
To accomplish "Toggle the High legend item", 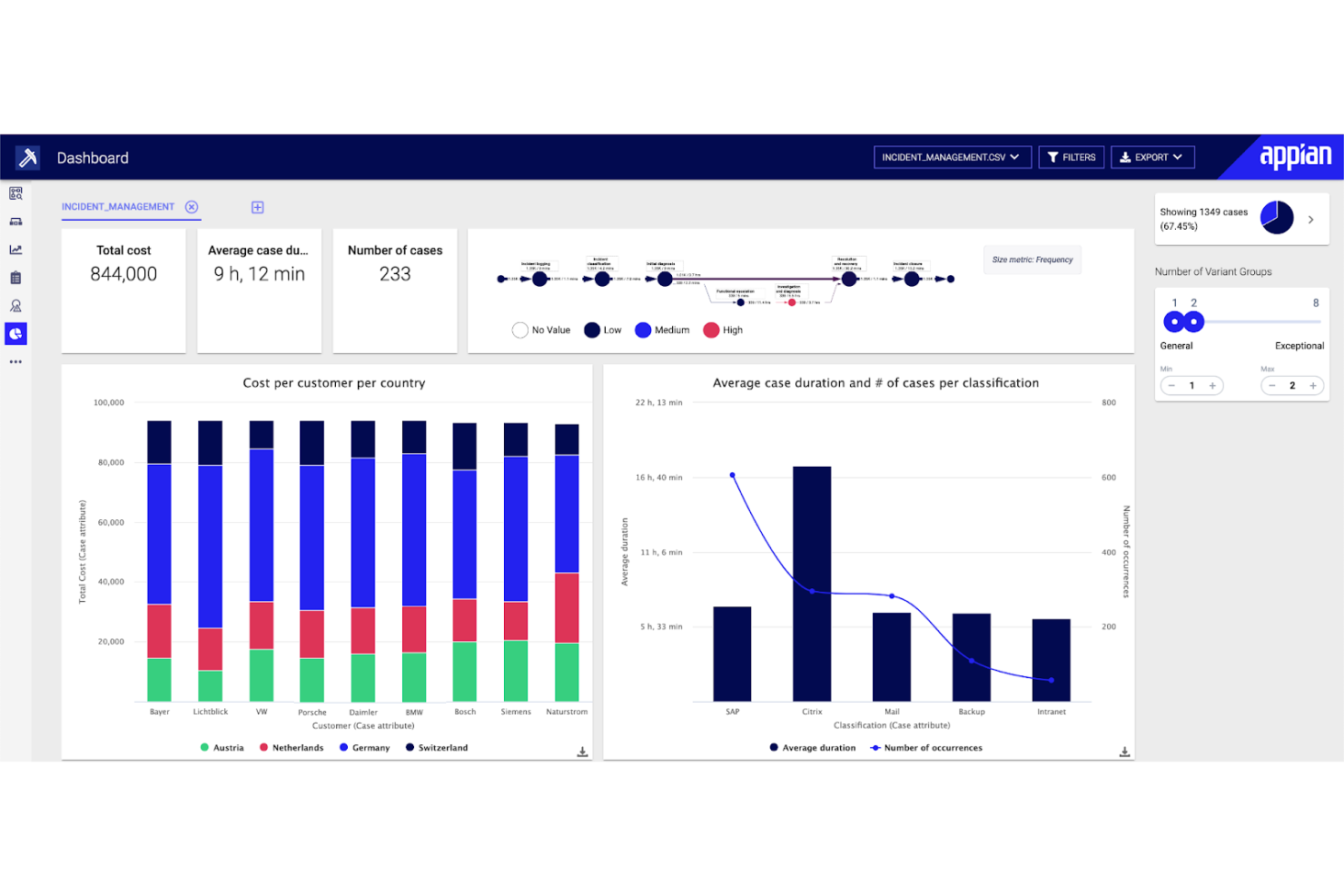I will [723, 330].
